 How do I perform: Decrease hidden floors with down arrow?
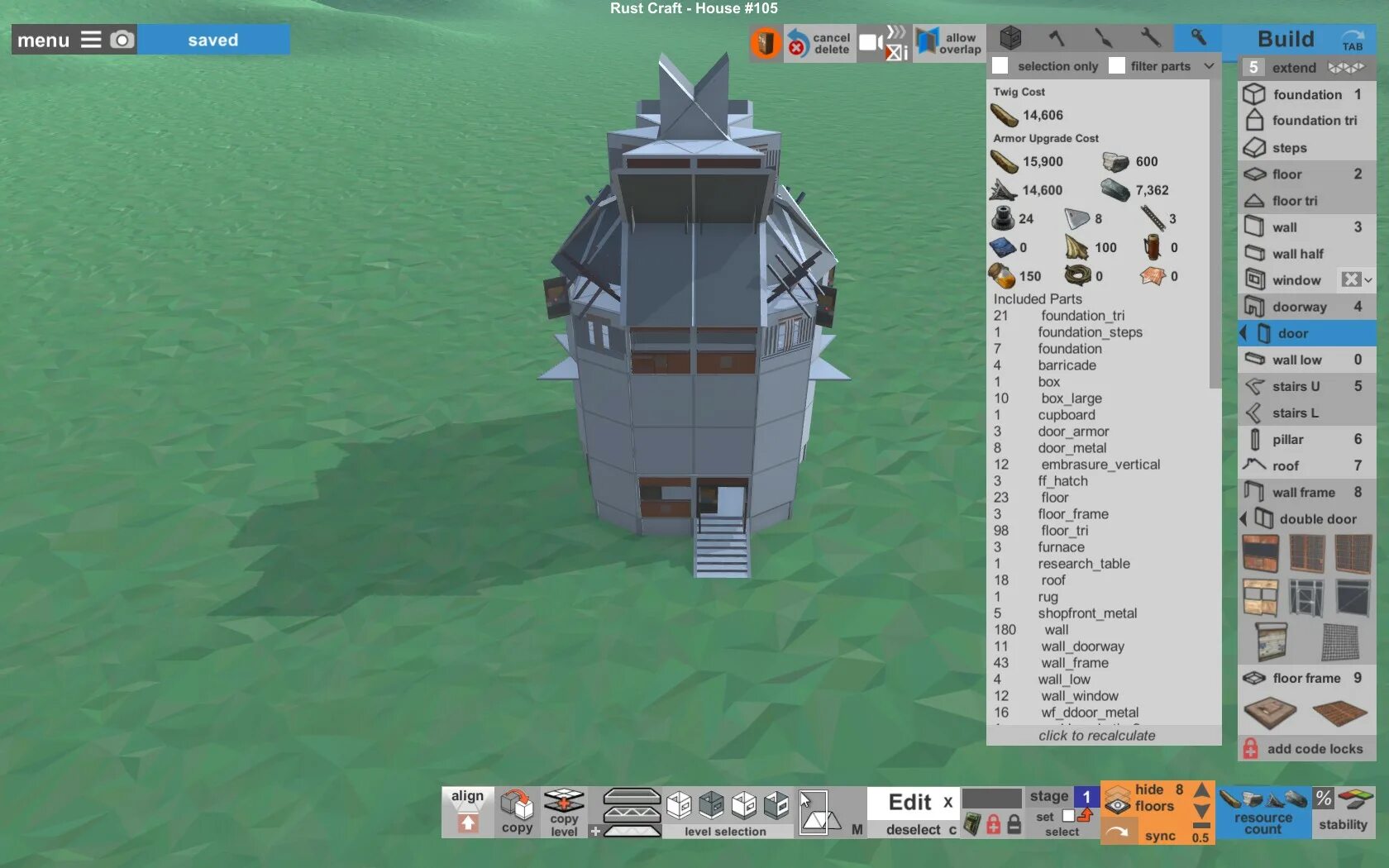[x=1201, y=812]
